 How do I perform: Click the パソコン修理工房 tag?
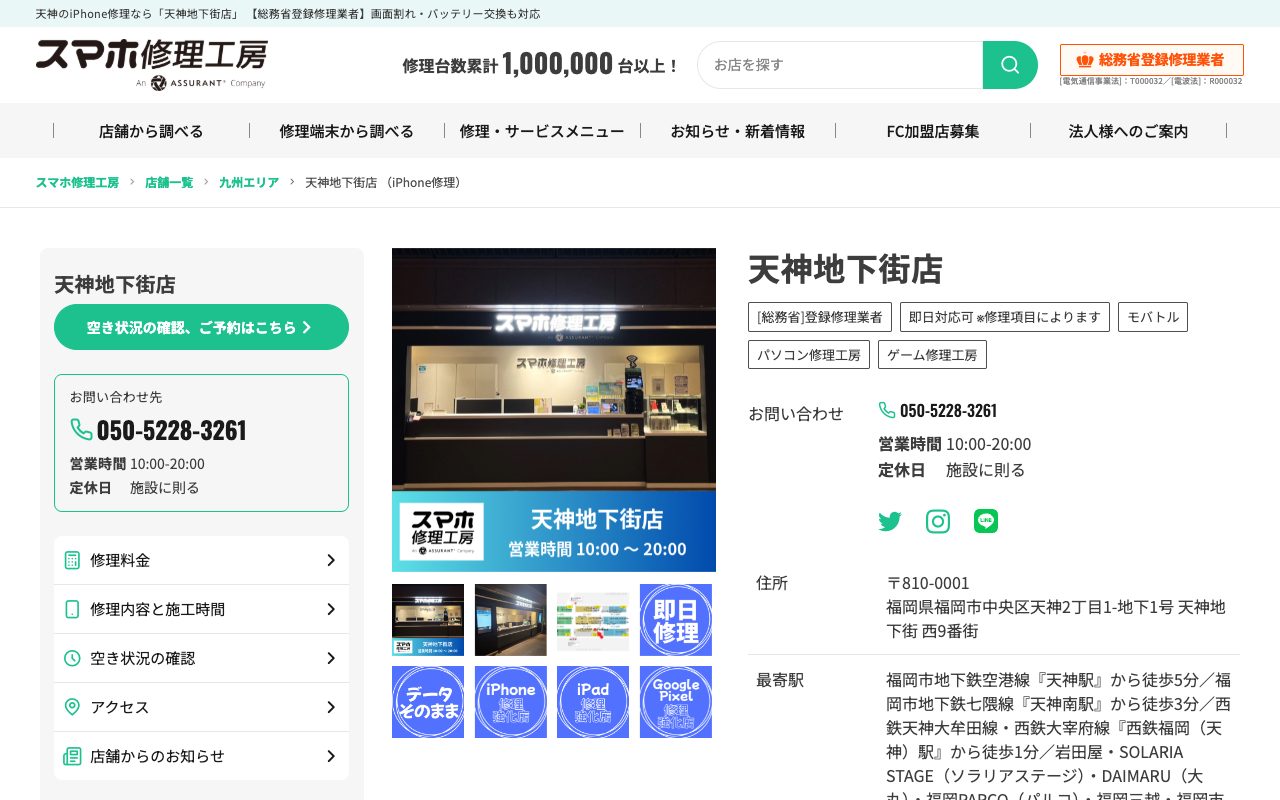pyautogui.click(x=809, y=355)
